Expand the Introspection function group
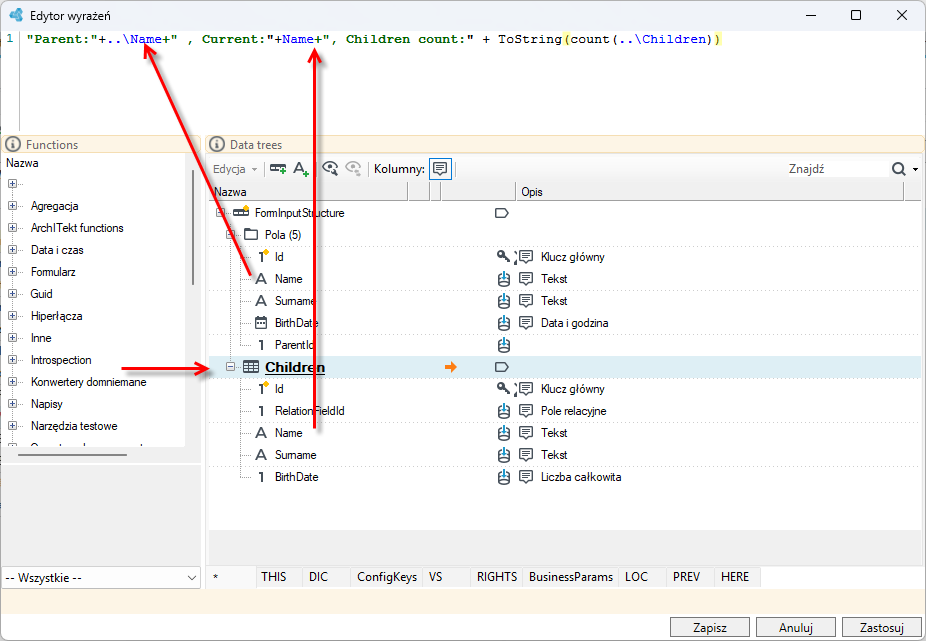 click(12, 360)
